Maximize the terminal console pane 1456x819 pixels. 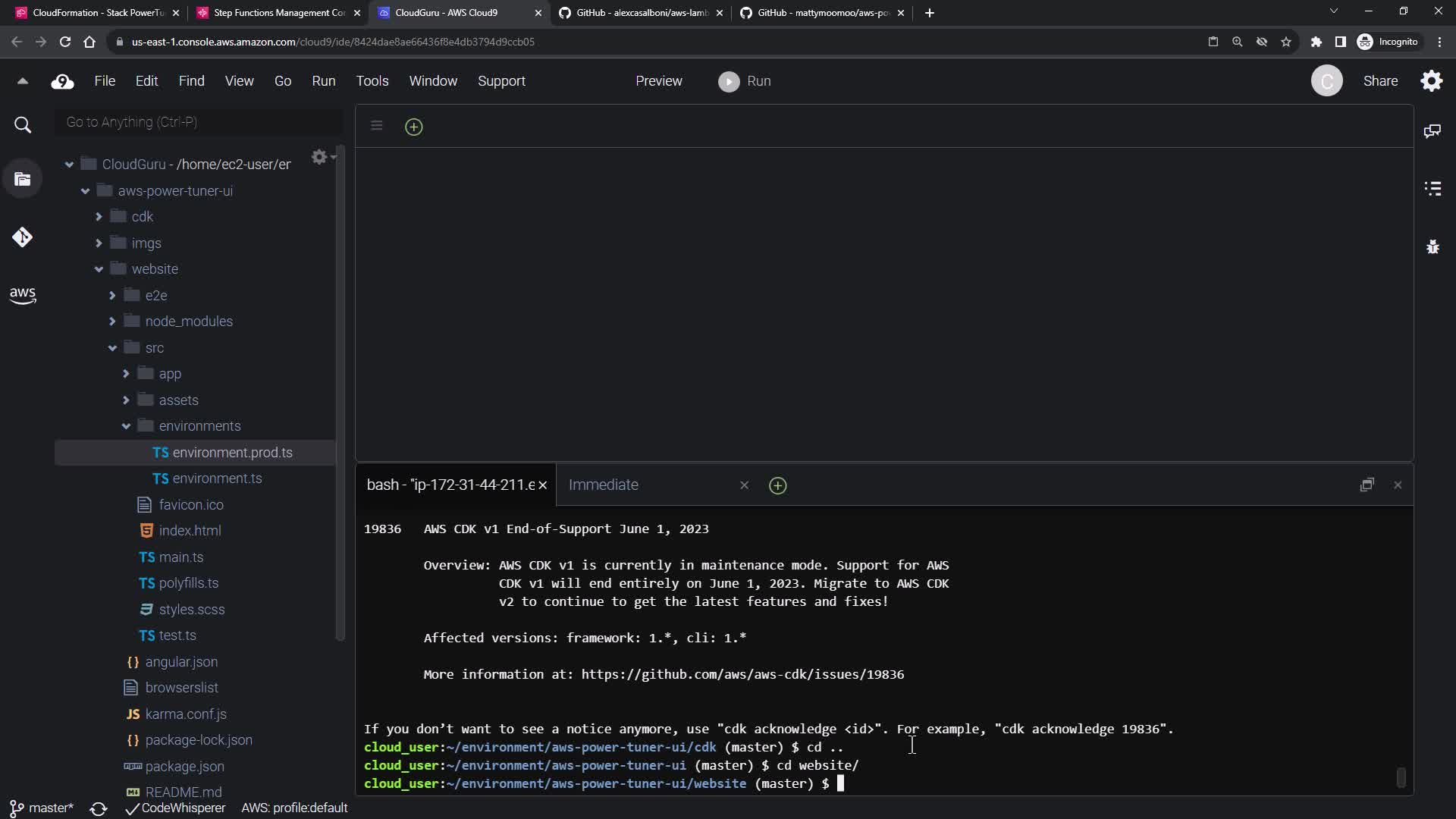1367,485
